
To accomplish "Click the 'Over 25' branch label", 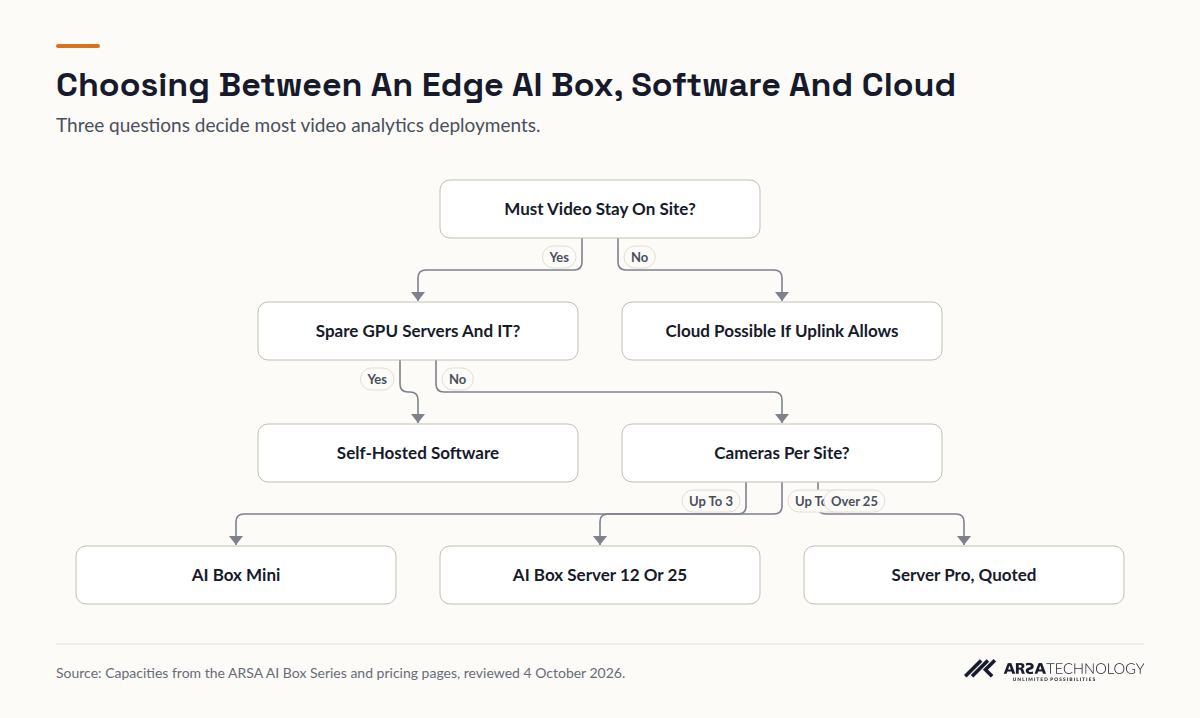I will (854, 501).
